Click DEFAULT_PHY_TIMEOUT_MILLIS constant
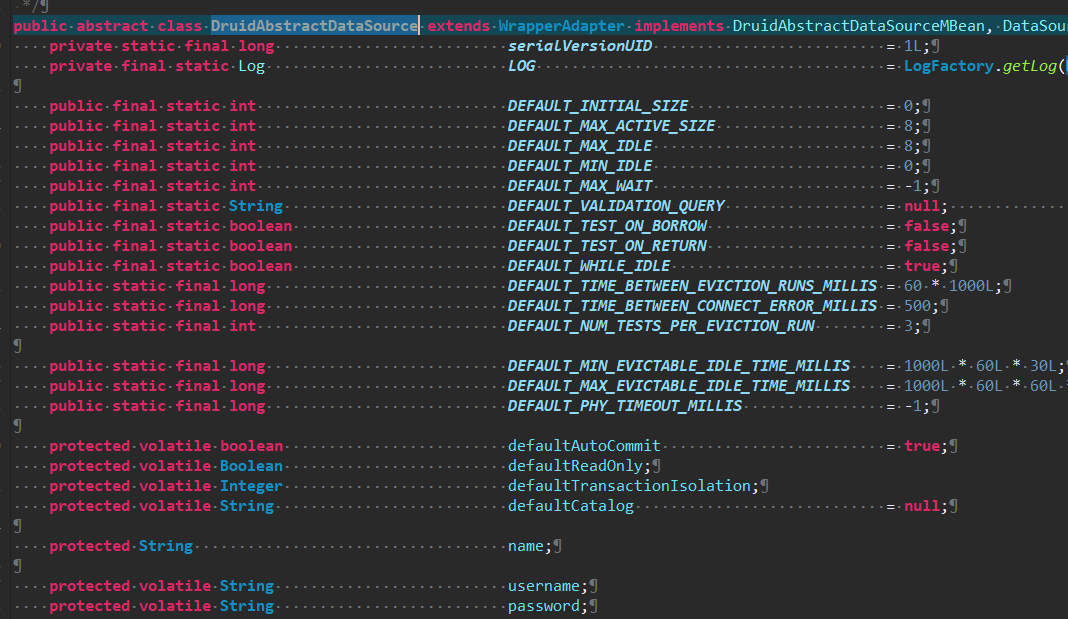Screen dimensions: 1068x619 (x=625, y=406)
